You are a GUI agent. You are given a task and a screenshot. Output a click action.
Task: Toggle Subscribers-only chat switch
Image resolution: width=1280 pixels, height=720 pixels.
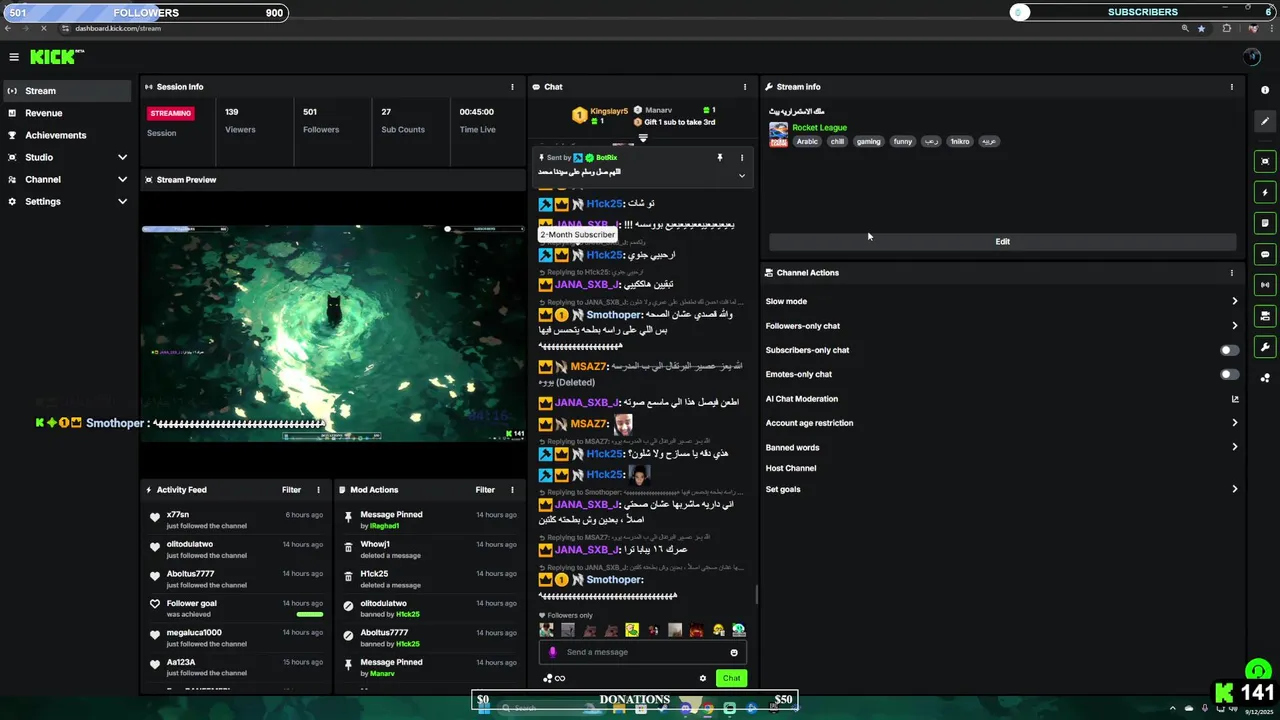(1229, 350)
